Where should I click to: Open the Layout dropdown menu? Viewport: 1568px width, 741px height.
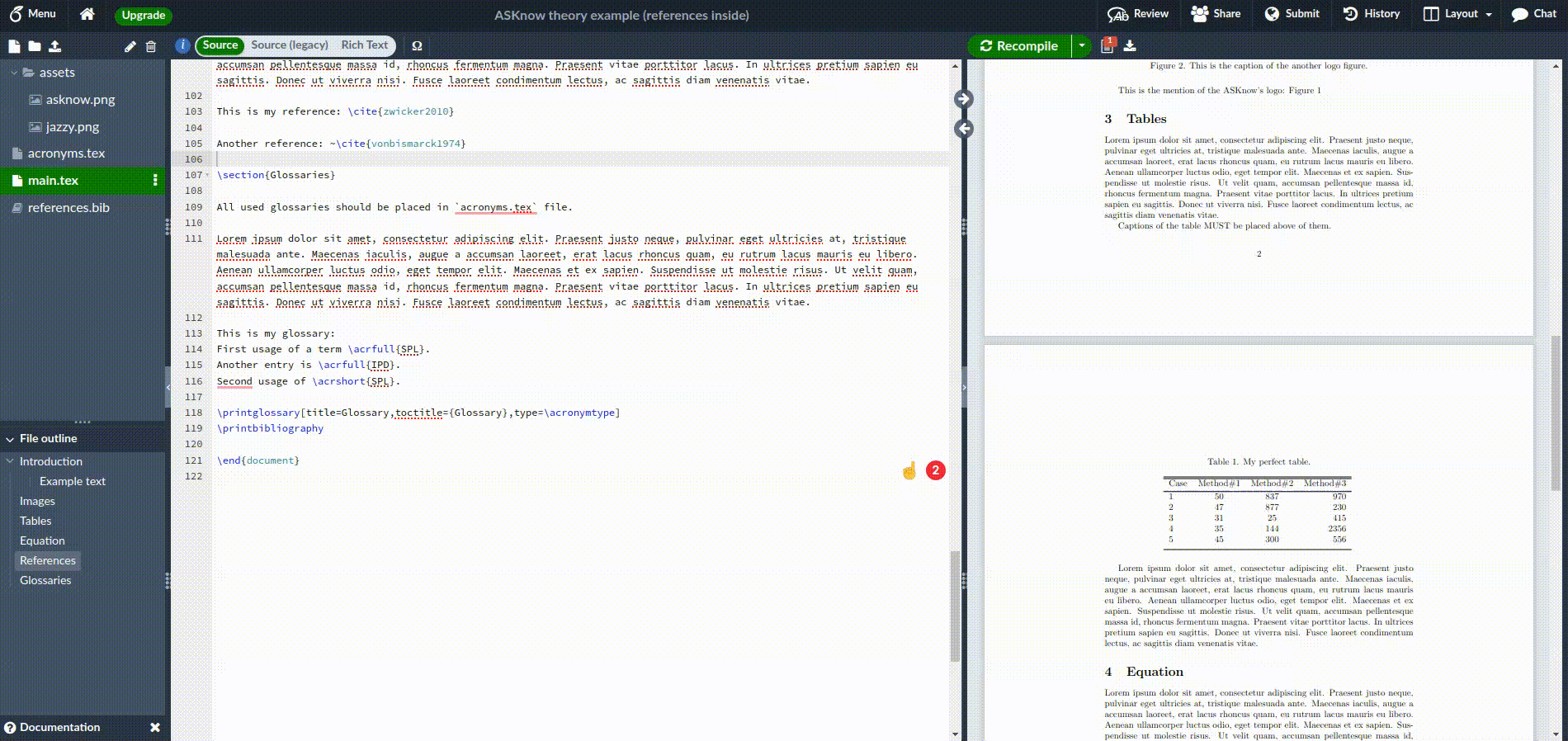[x=1458, y=14]
